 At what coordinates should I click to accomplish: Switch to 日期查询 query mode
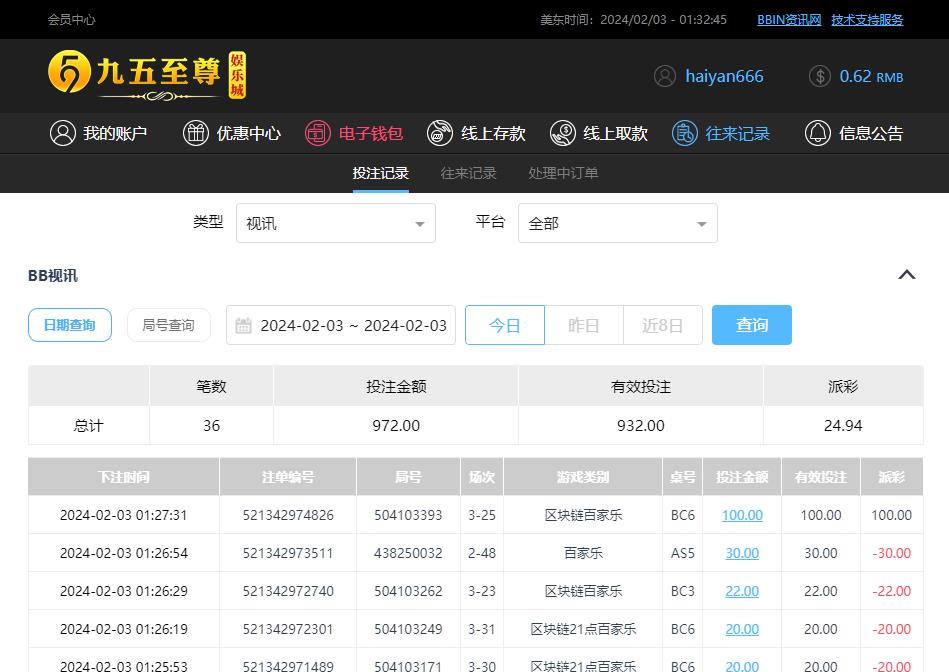tap(70, 325)
